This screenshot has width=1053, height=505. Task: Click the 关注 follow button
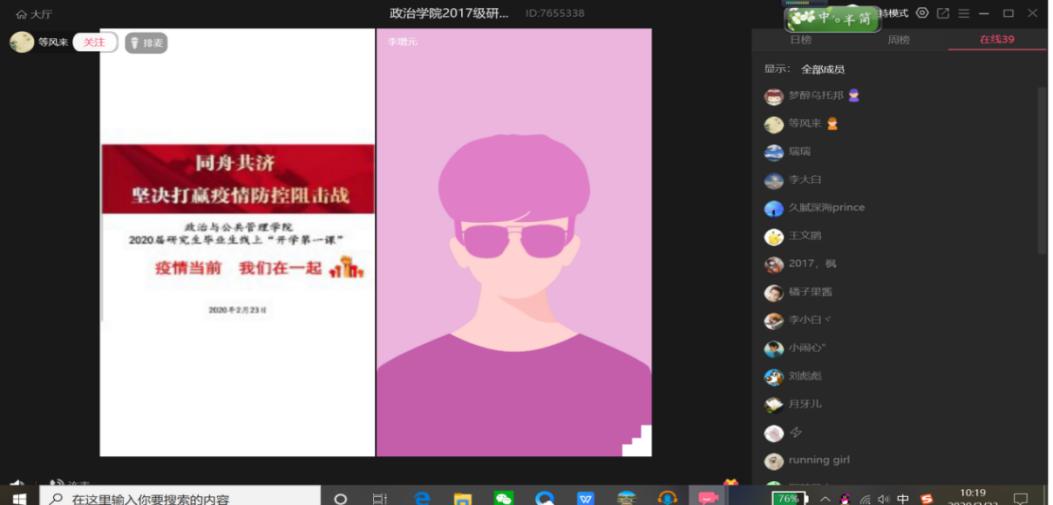tap(94, 43)
